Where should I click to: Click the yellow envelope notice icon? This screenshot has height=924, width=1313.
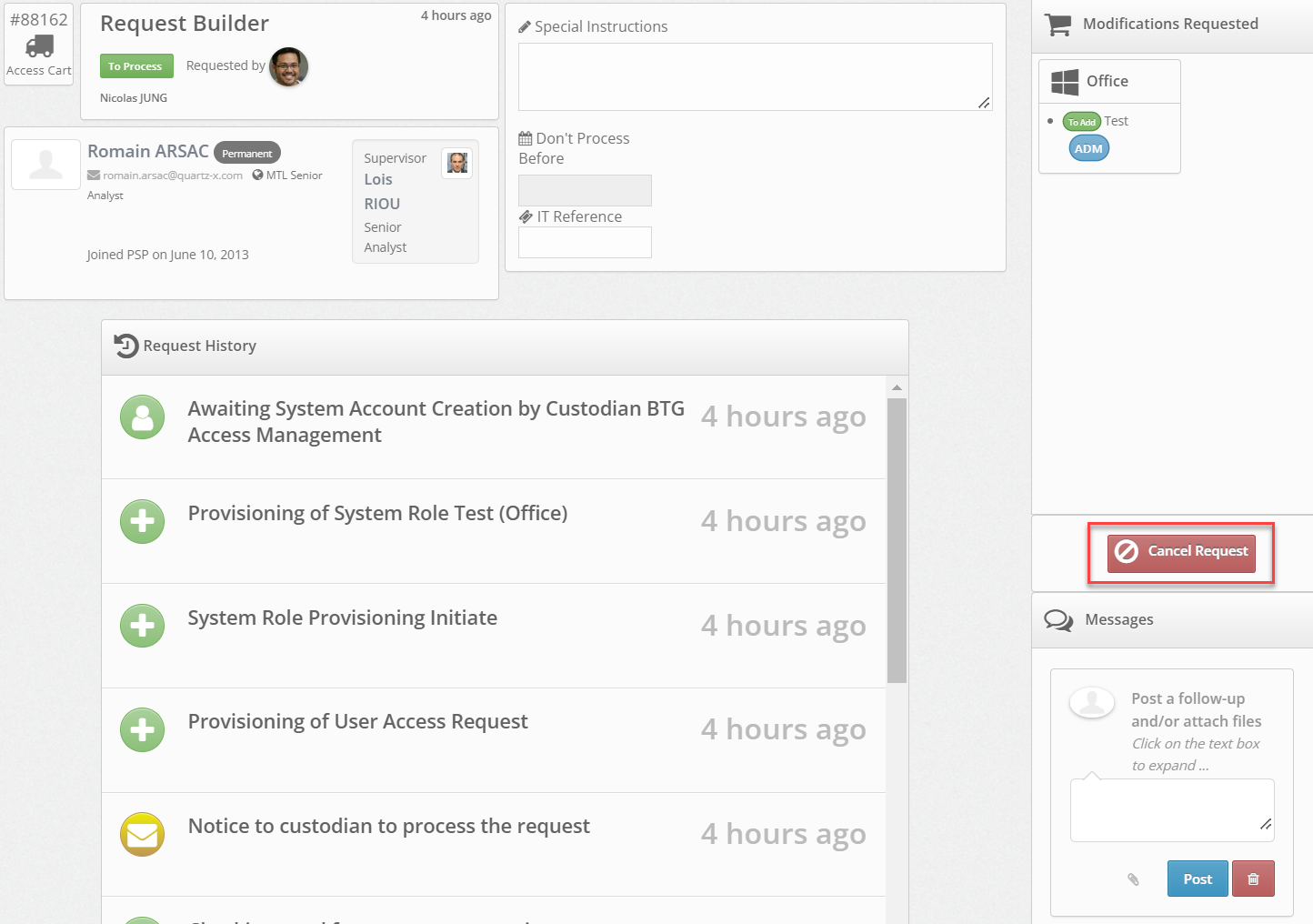tap(143, 834)
